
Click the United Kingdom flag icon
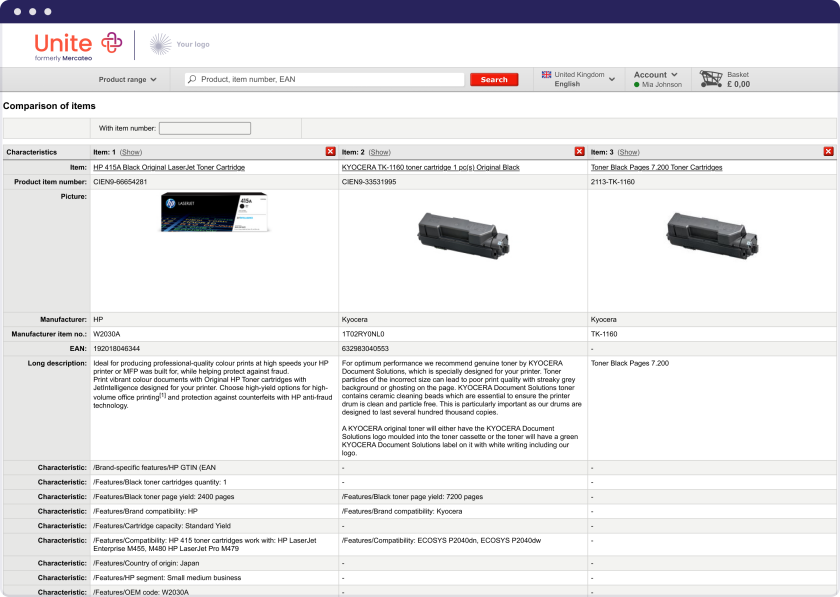[x=546, y=74]
